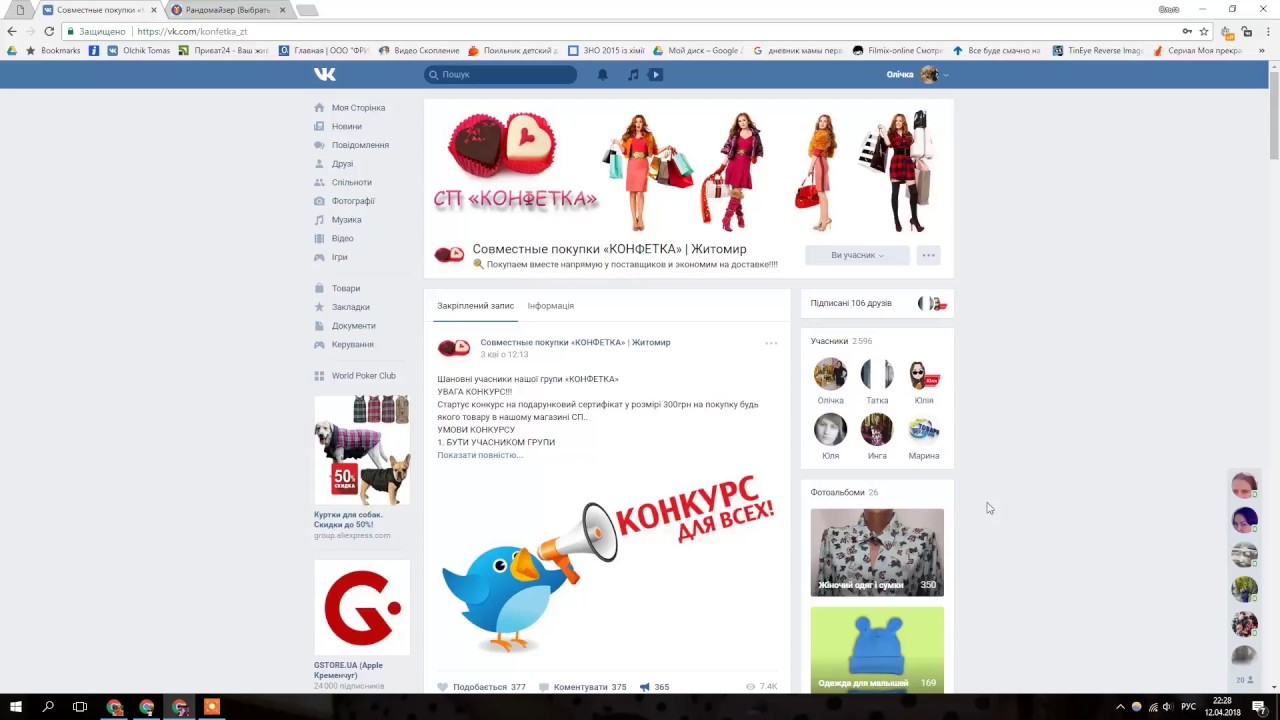1280x720 pixels.
Task: Open the Windows notification center icon
Action: pos(1259,707)
